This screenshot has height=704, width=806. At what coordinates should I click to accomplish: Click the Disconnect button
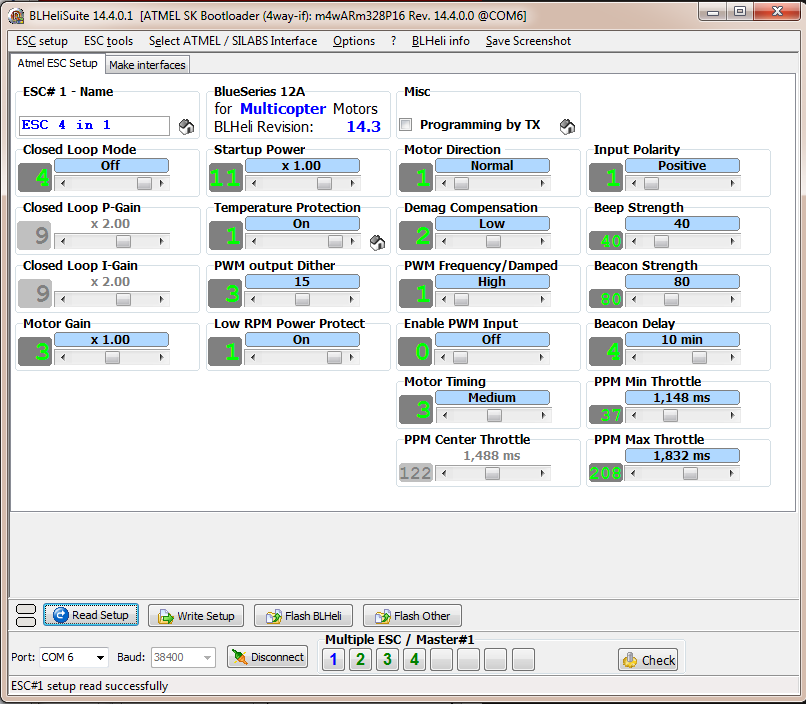(267, 657)
